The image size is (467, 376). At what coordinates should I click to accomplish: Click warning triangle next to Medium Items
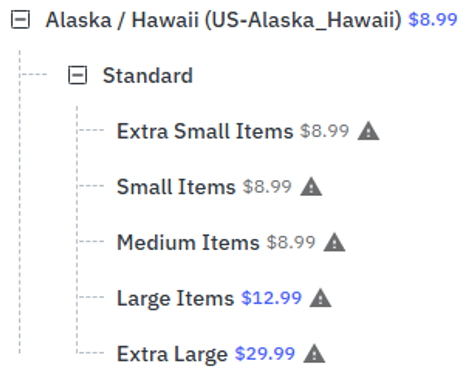334,242
